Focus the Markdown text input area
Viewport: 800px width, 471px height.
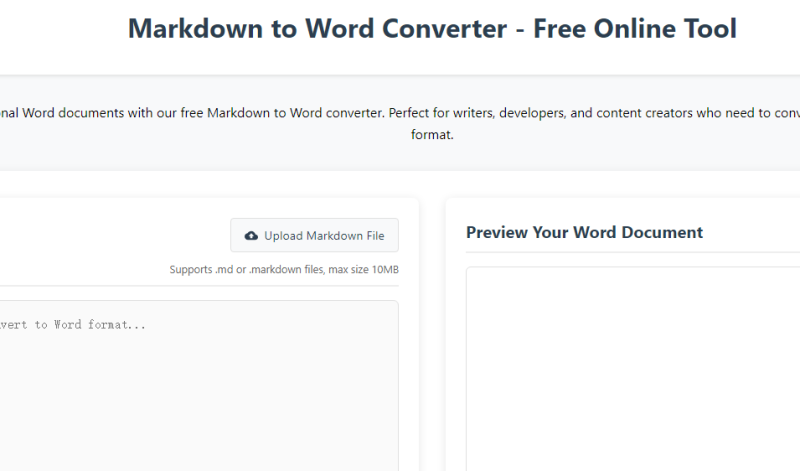point(200,400)
